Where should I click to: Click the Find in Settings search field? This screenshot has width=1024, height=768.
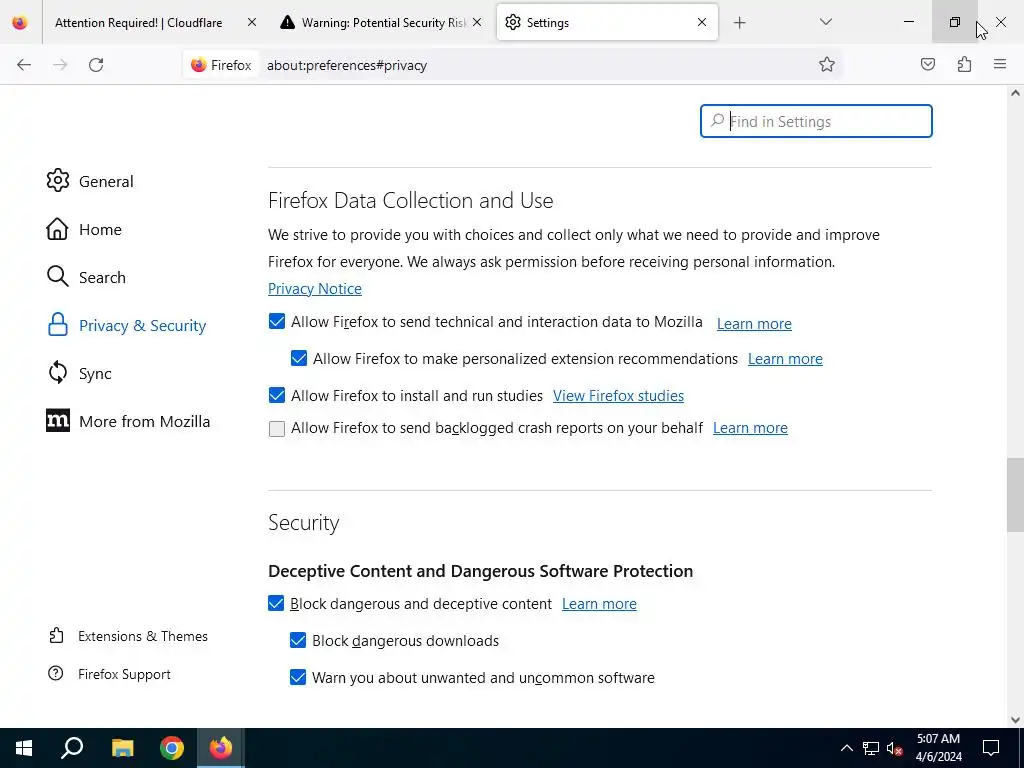click(x=826, y=122)
